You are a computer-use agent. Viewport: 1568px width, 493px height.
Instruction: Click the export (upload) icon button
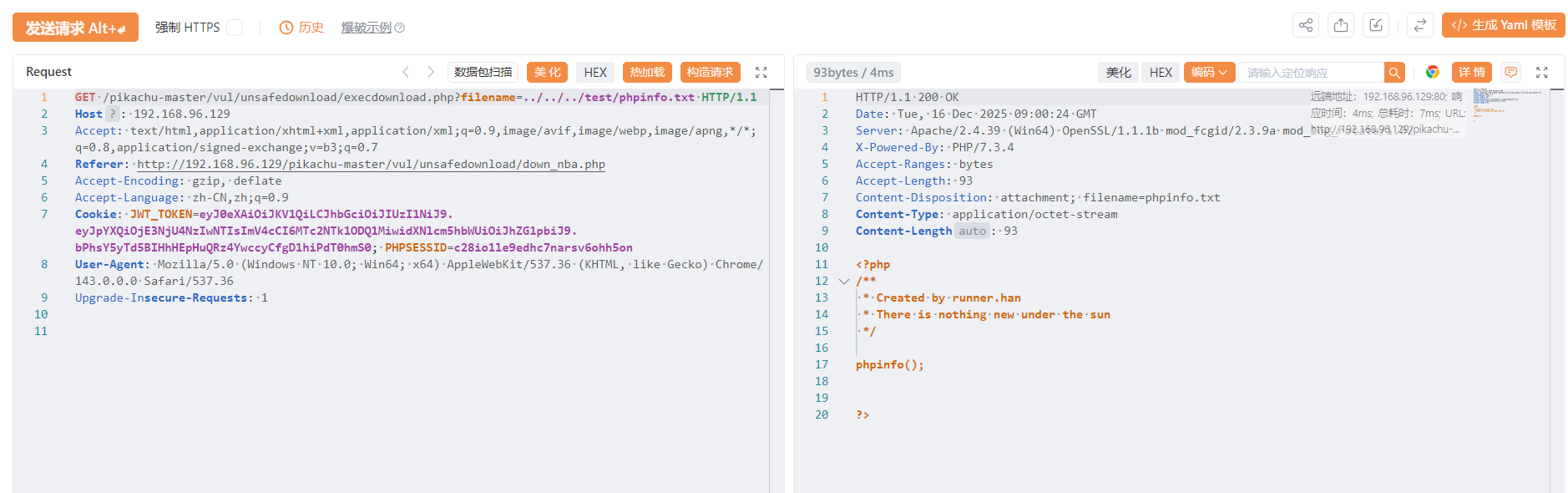[1341, 26]
